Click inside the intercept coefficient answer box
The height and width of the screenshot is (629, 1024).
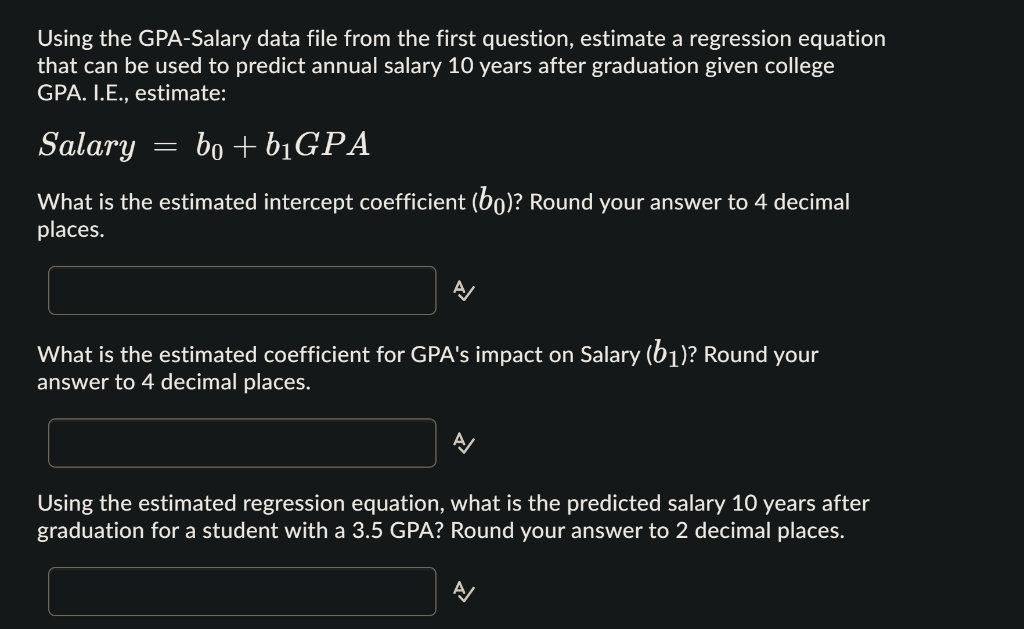(x=240, y=290)
